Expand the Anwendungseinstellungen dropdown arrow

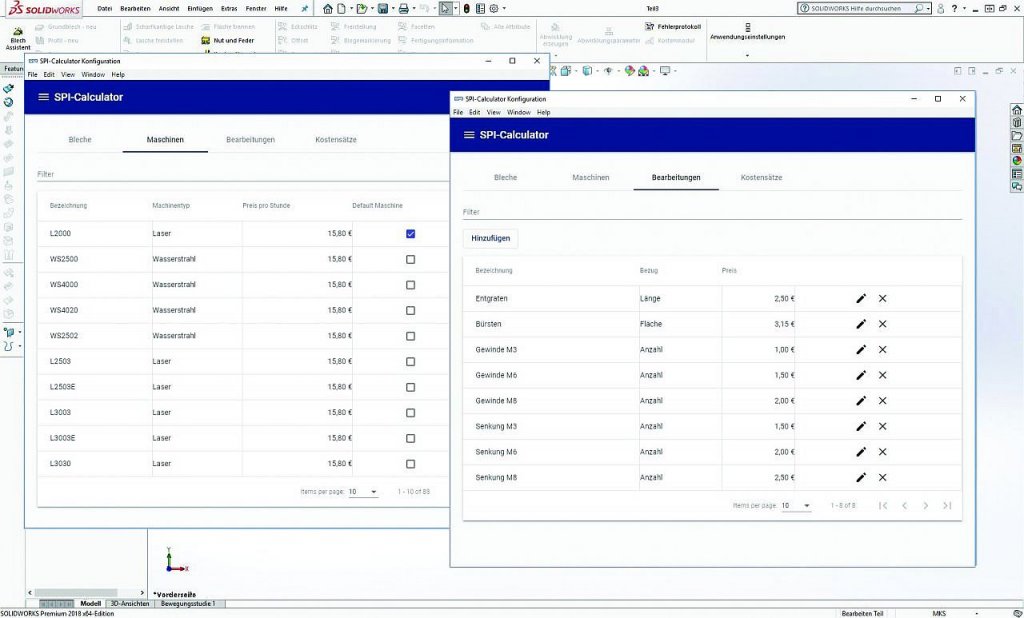[747, 56]
